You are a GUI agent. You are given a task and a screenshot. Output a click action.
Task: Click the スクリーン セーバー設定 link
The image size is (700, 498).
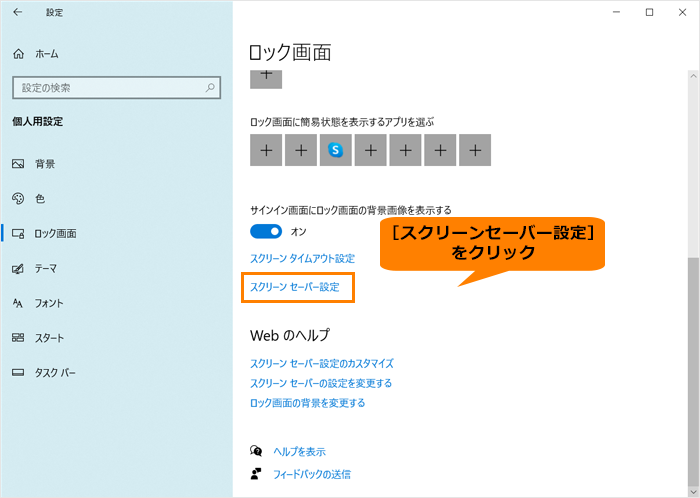click(x=295, y=287)
